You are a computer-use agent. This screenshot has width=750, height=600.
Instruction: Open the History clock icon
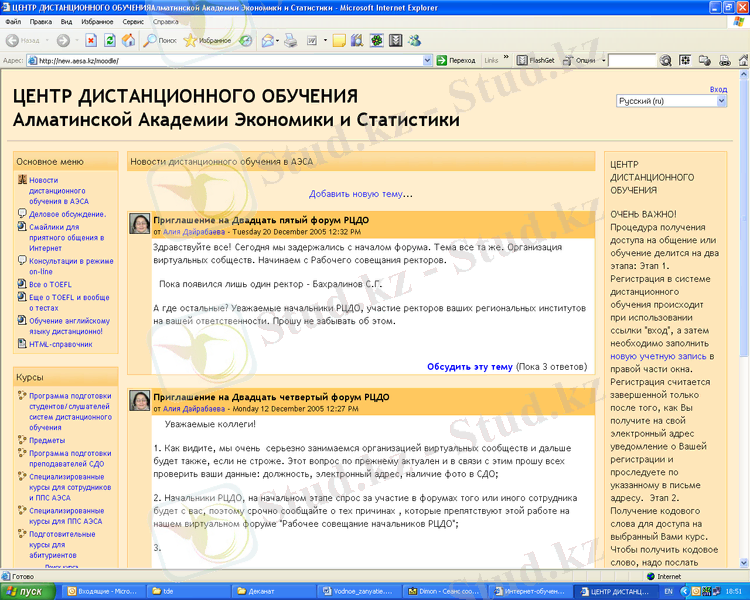(x=245, y=41)
